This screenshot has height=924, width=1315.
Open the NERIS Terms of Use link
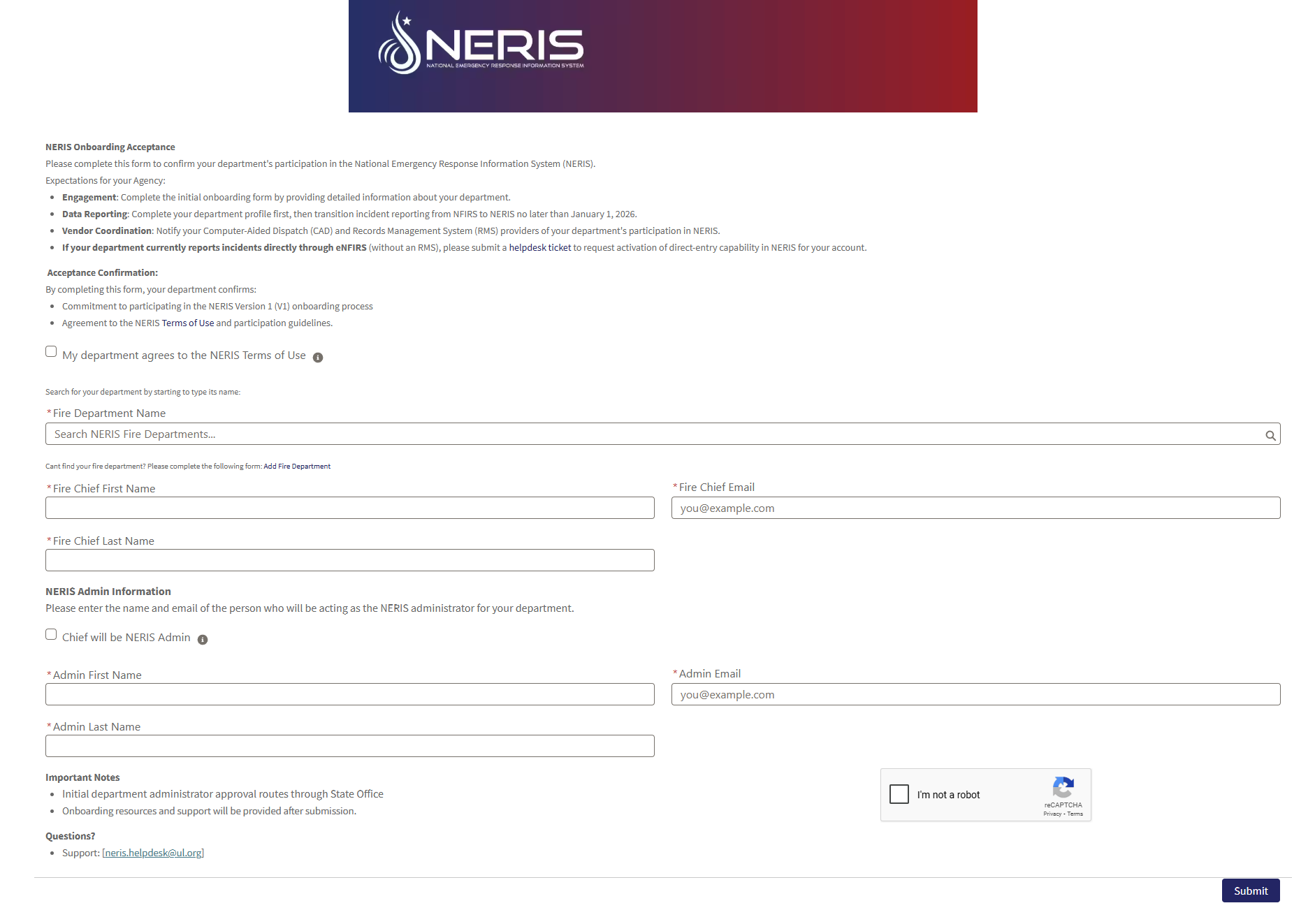[187, 323]
